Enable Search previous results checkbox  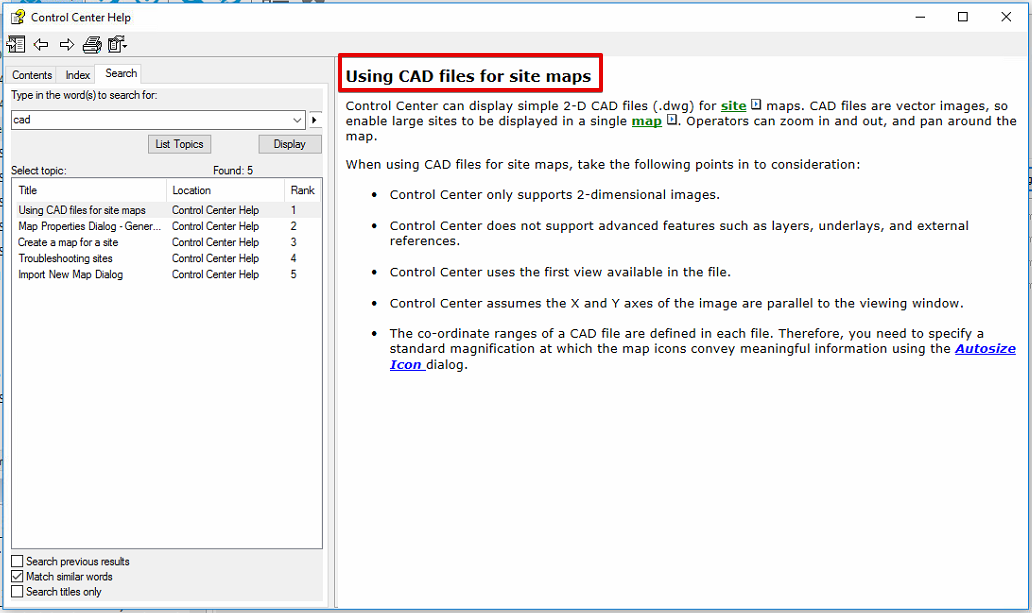tap(17, 561)
